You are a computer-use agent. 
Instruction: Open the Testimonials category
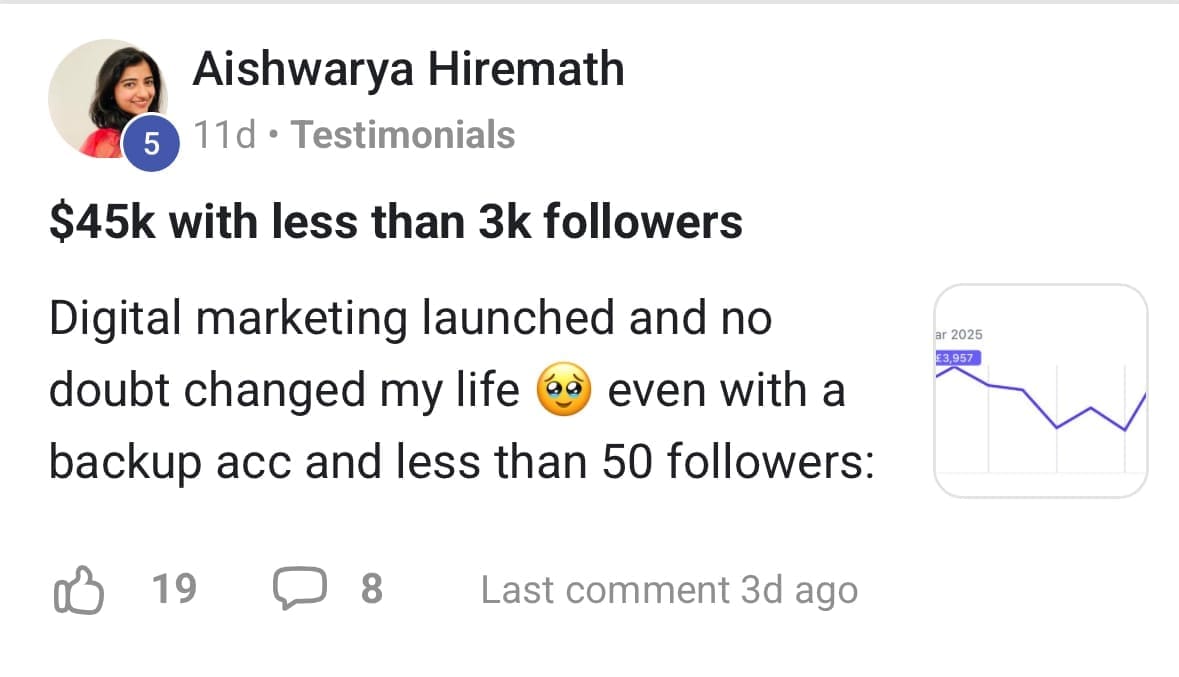tap(403, 135)
